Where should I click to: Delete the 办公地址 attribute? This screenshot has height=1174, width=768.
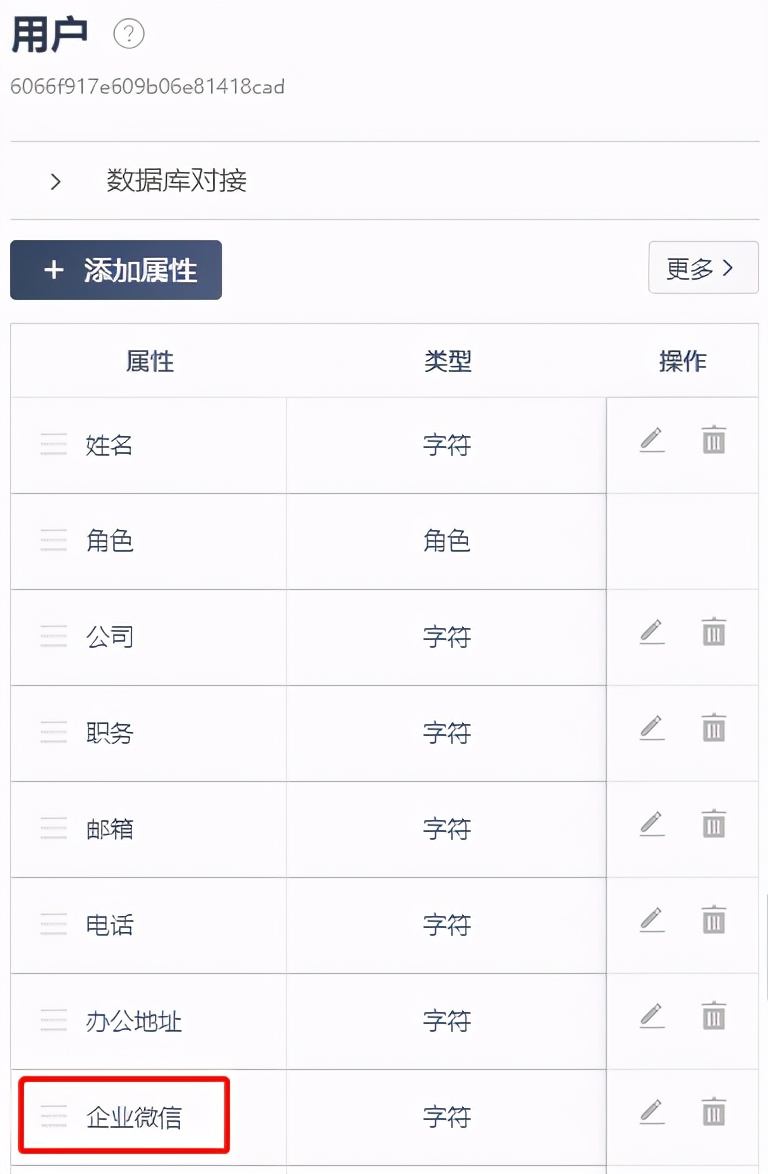point(713,1015)
